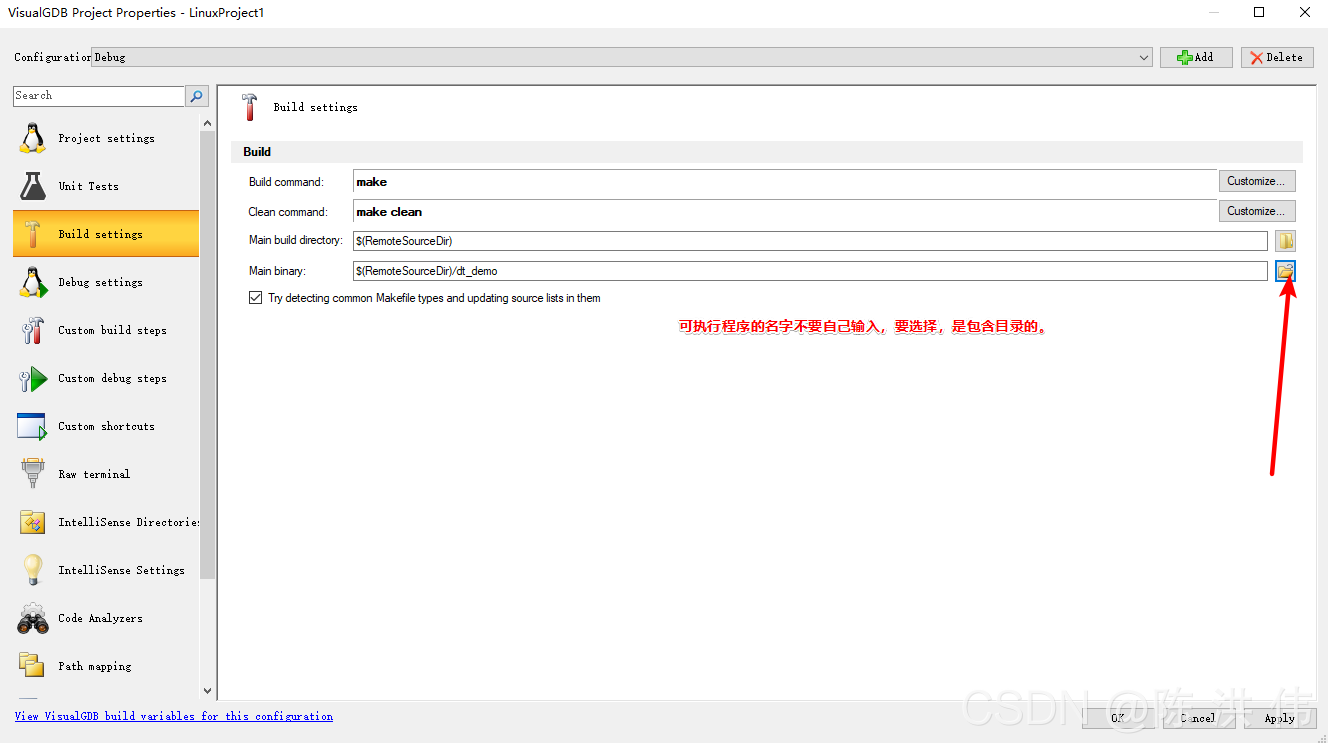Open the Unit Tests page
Screen dimensions: 1328x743
[106, 186]
